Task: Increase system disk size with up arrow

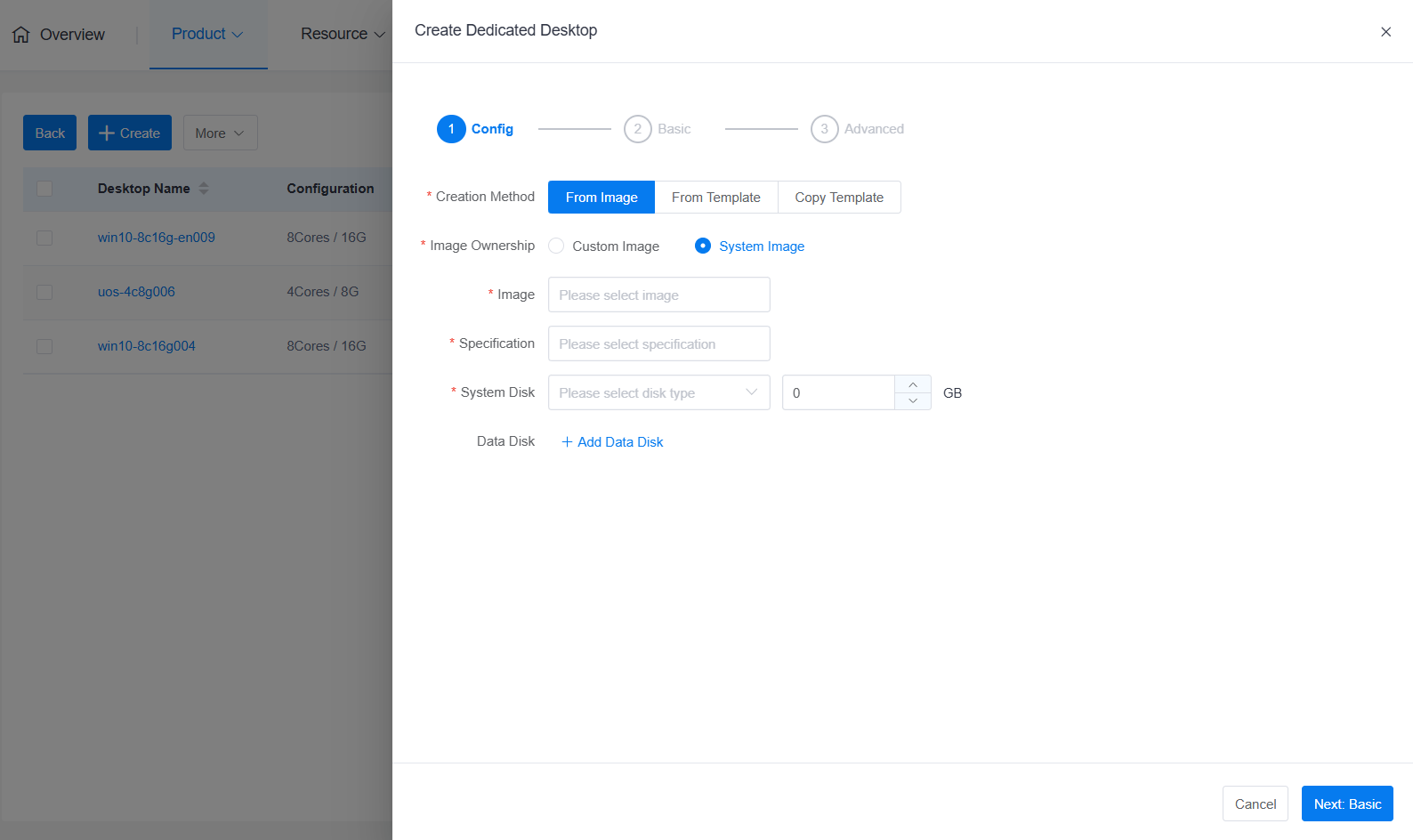Action: pyautogui.click(x=913, y=384)
